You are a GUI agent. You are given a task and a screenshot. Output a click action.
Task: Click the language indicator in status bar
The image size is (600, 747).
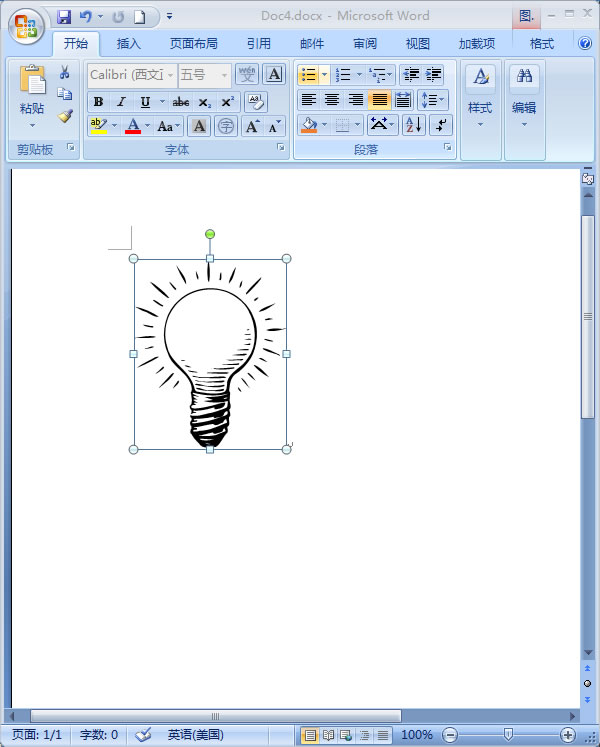click(194, 735)
